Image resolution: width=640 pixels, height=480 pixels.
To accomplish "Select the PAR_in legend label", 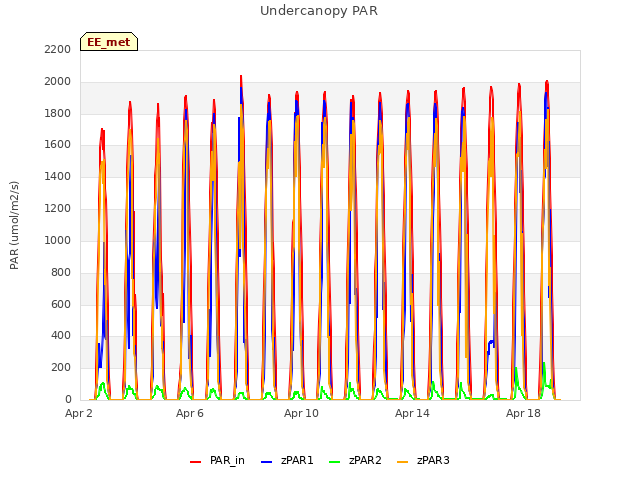I will [x=227, y=460].
